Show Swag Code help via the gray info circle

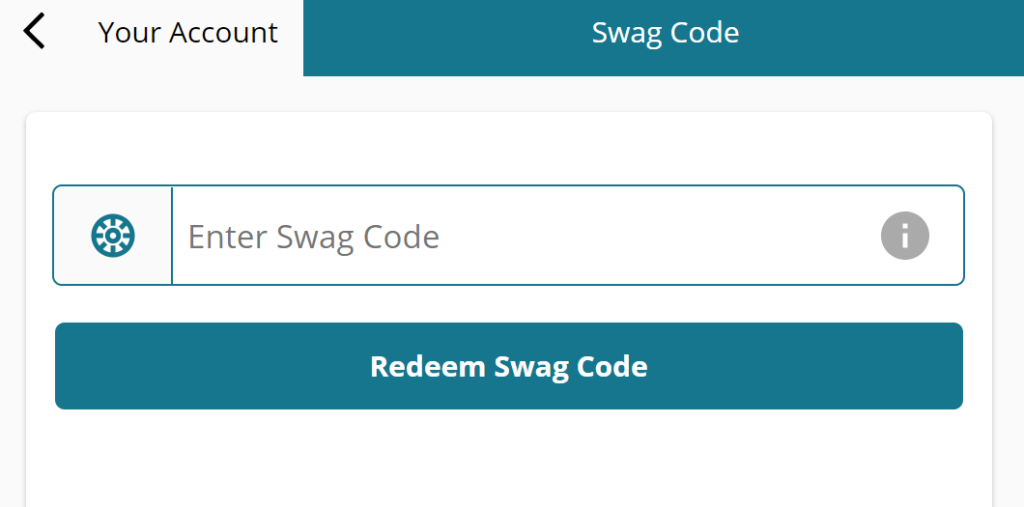(904, 235)
